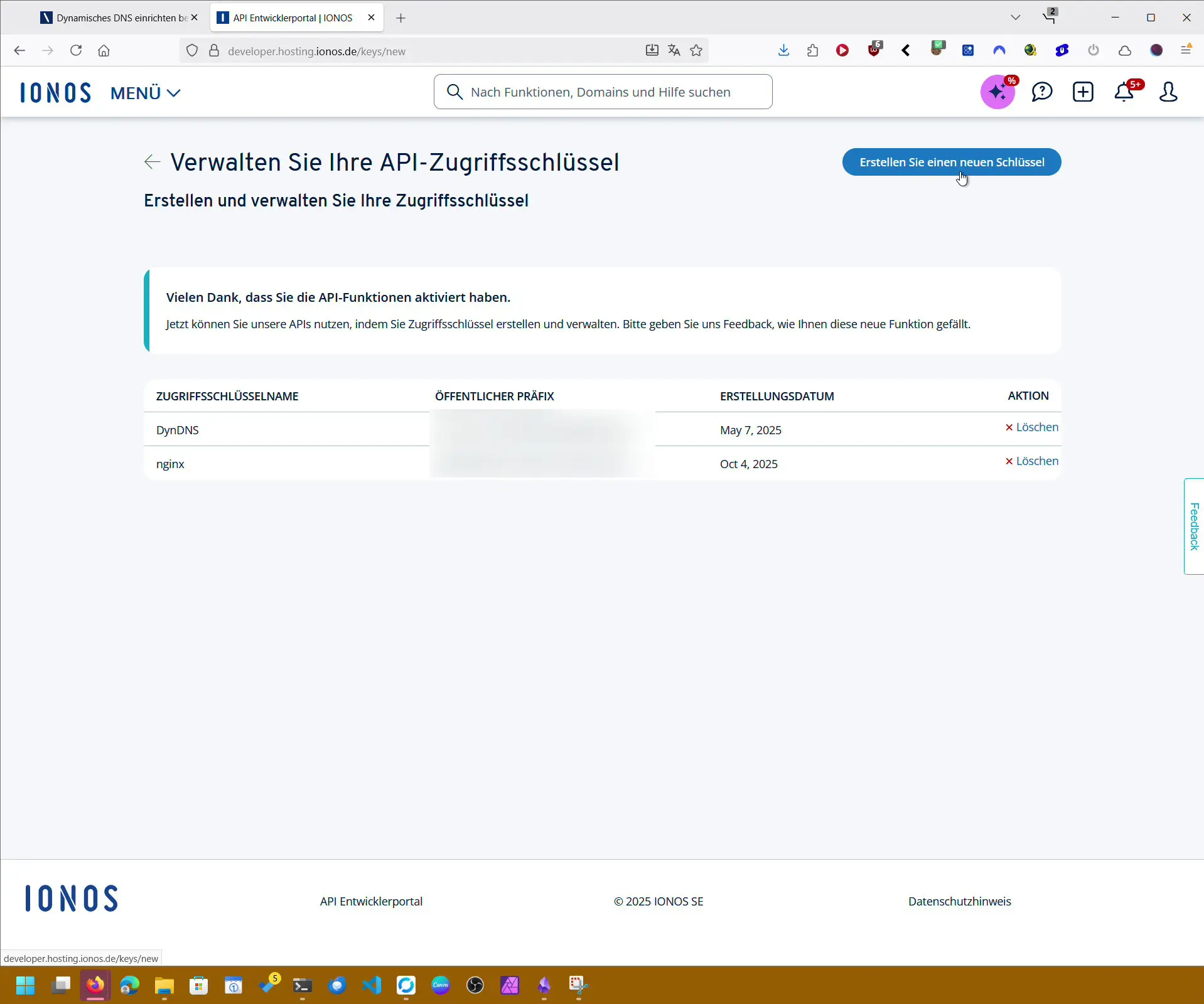Go back using the page title arrow
Image resolution: width=1204 pixels, height=1004 pixels.
click(152, 162)
